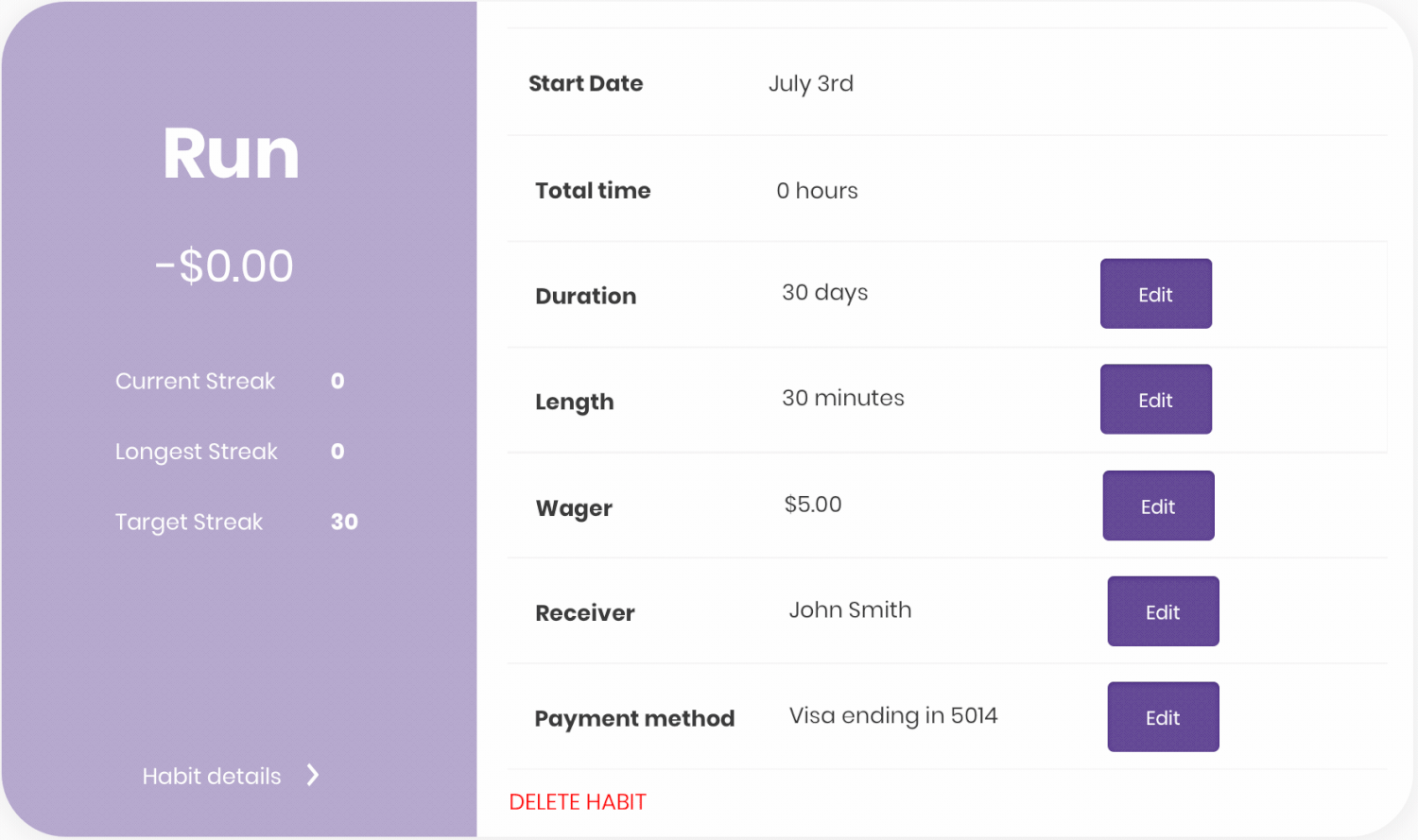The image size is (1418, 840).
Task: Click the John Smith receiver name
Action: pyautogui.click(x=851, y=609)
